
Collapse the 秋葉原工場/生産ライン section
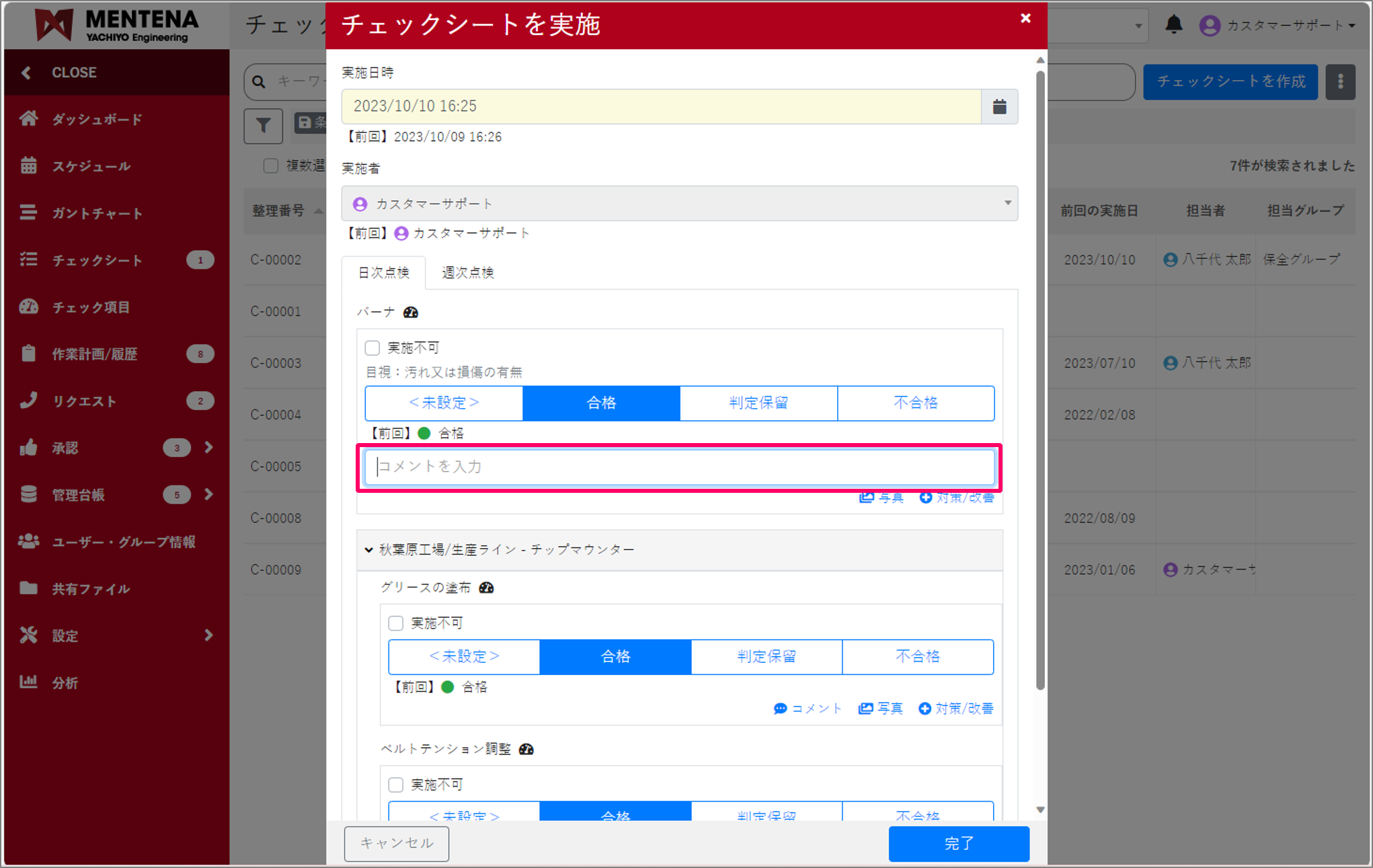(369, 550)
